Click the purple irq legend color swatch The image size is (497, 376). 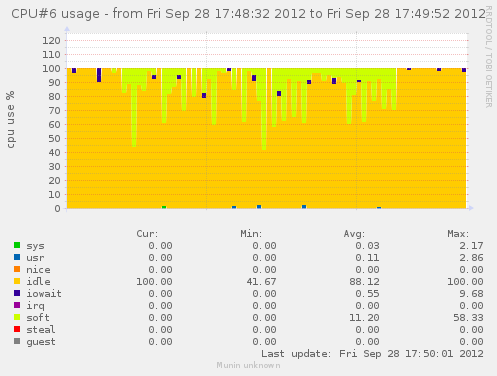coord(17,305)
